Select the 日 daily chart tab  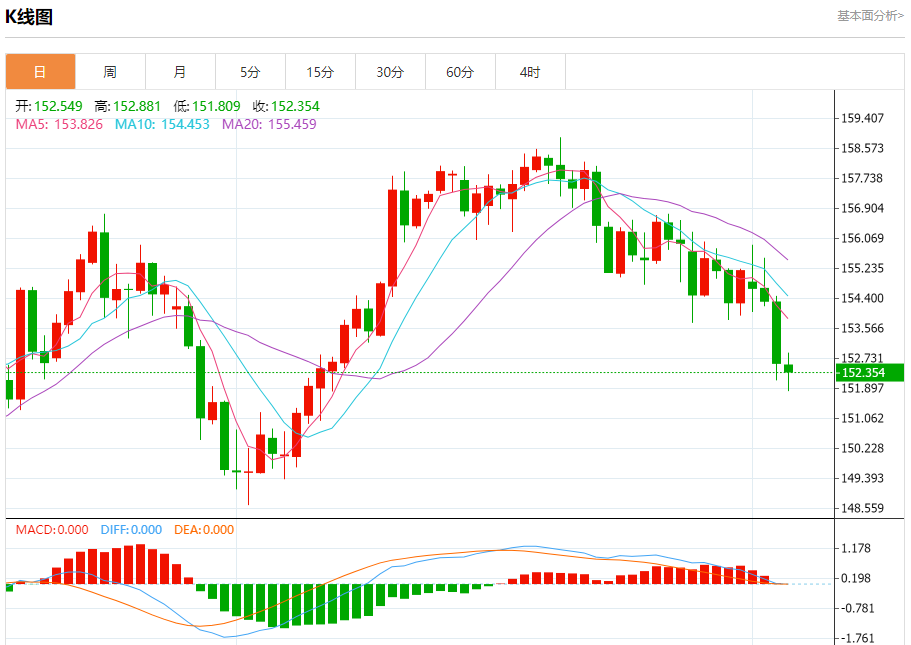pos(41,72)
